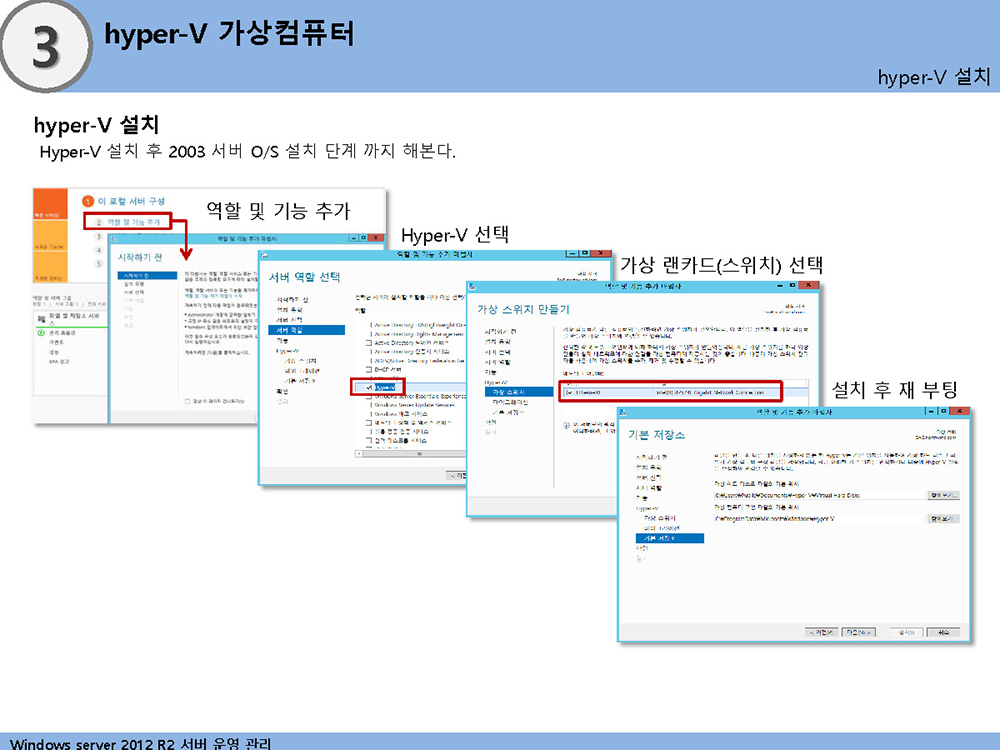Click the 이 로컬 서버 구성 heading link
Screen dimensions: 1000x750
point(131,201)
